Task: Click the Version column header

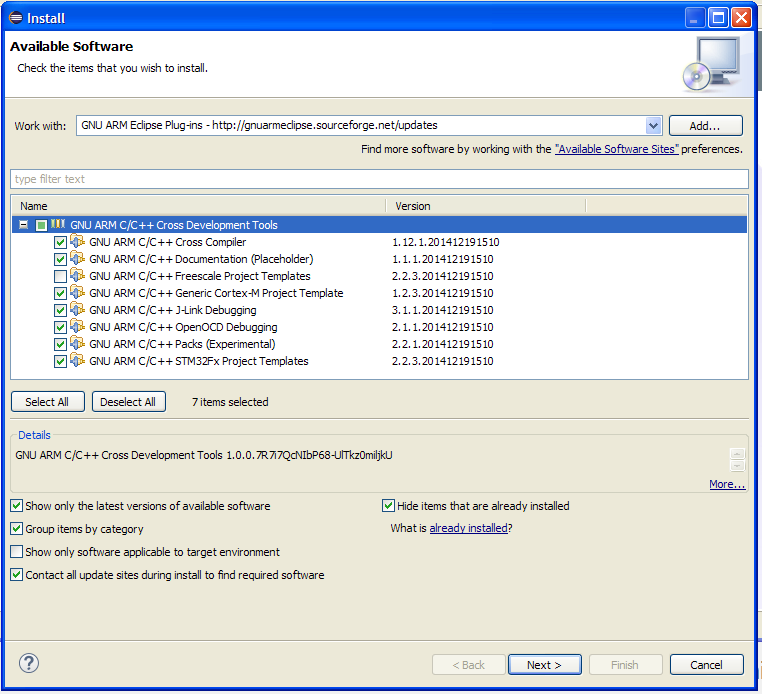Action: click(486, 206)
